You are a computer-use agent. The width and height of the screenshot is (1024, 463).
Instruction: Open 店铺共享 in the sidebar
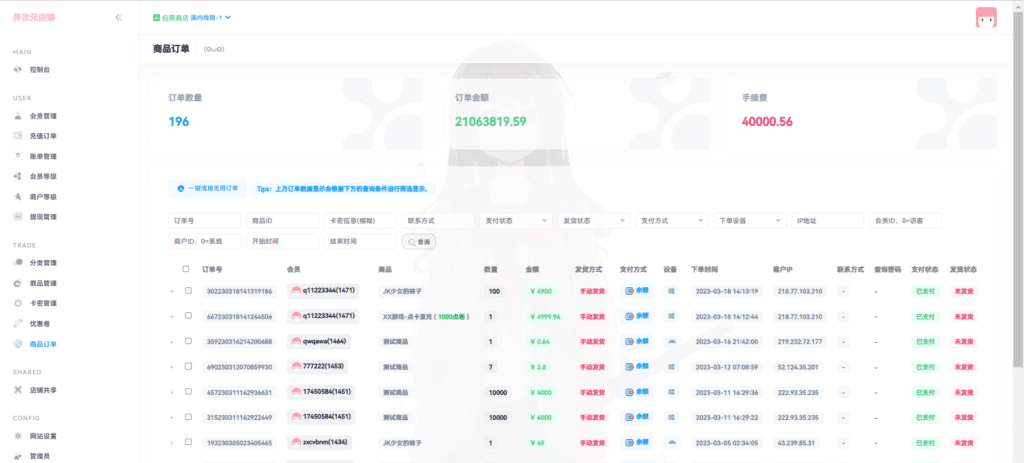(x=42, y=390)
